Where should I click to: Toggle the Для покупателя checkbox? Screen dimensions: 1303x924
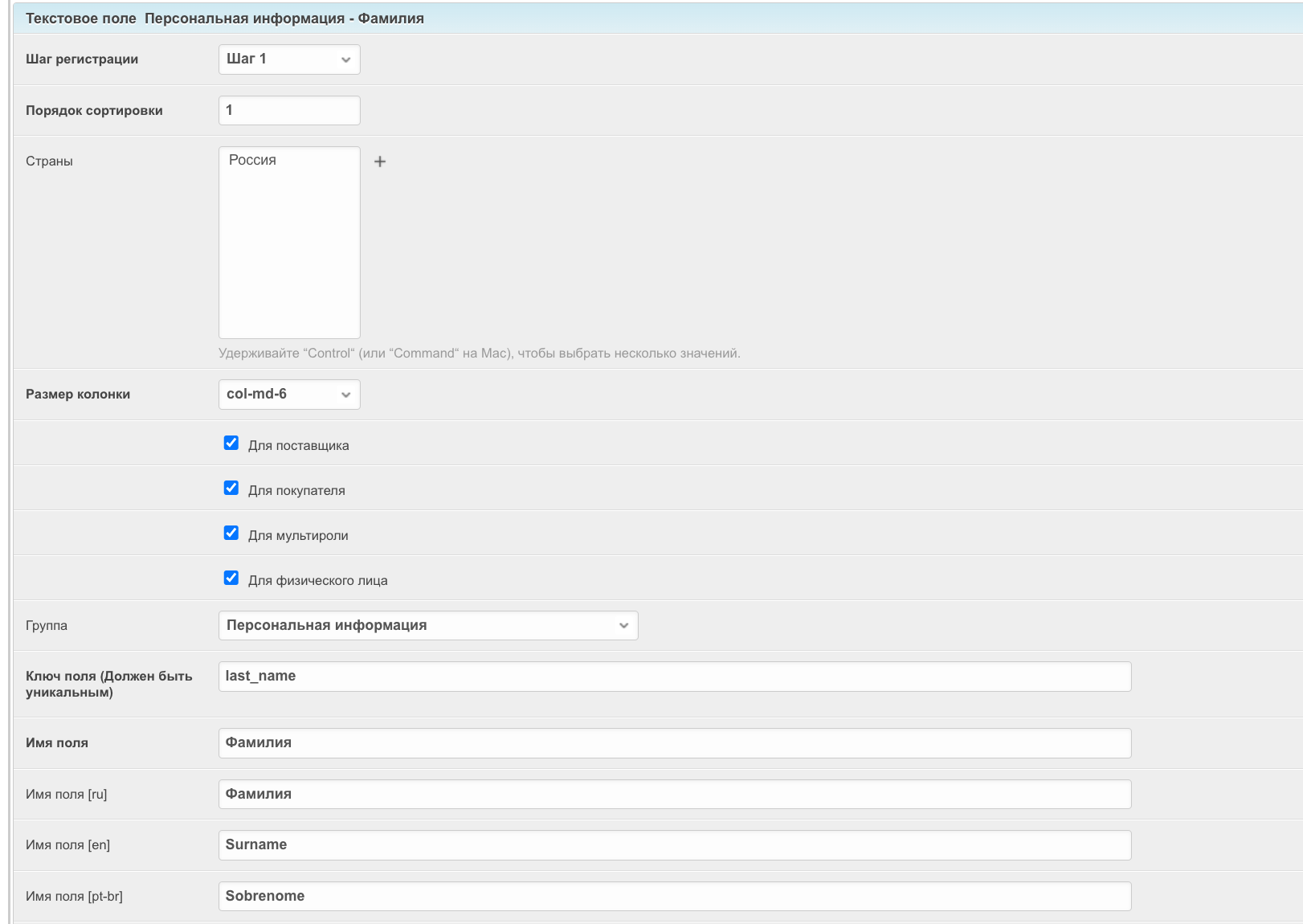click(231, 489)
